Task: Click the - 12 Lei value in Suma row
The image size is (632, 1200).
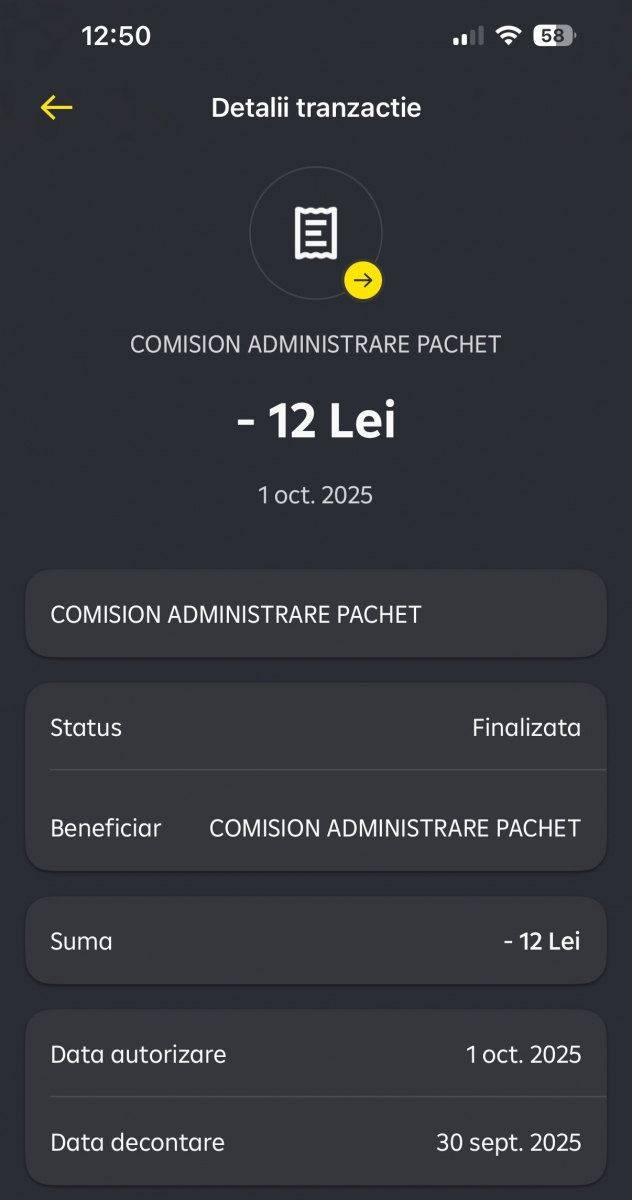Action: [542, 941]
